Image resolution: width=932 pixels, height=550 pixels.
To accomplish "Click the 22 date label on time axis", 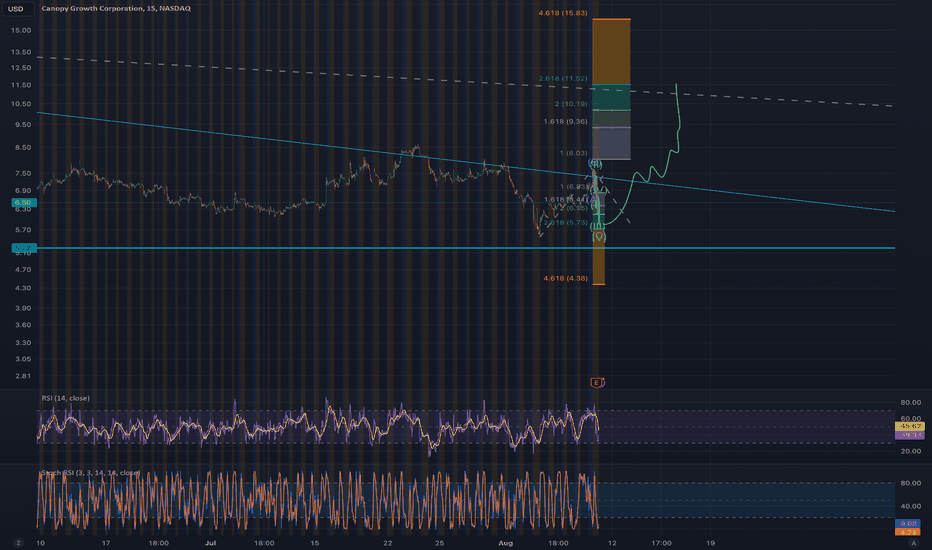I will (x=388, y=543).
